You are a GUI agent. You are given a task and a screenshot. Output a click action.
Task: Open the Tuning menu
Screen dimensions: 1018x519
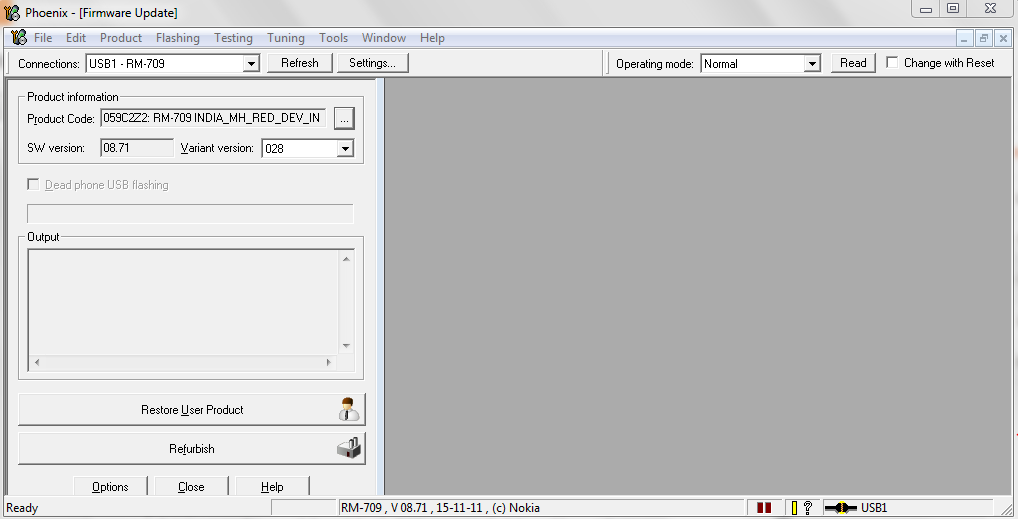[x=286, y=38]
